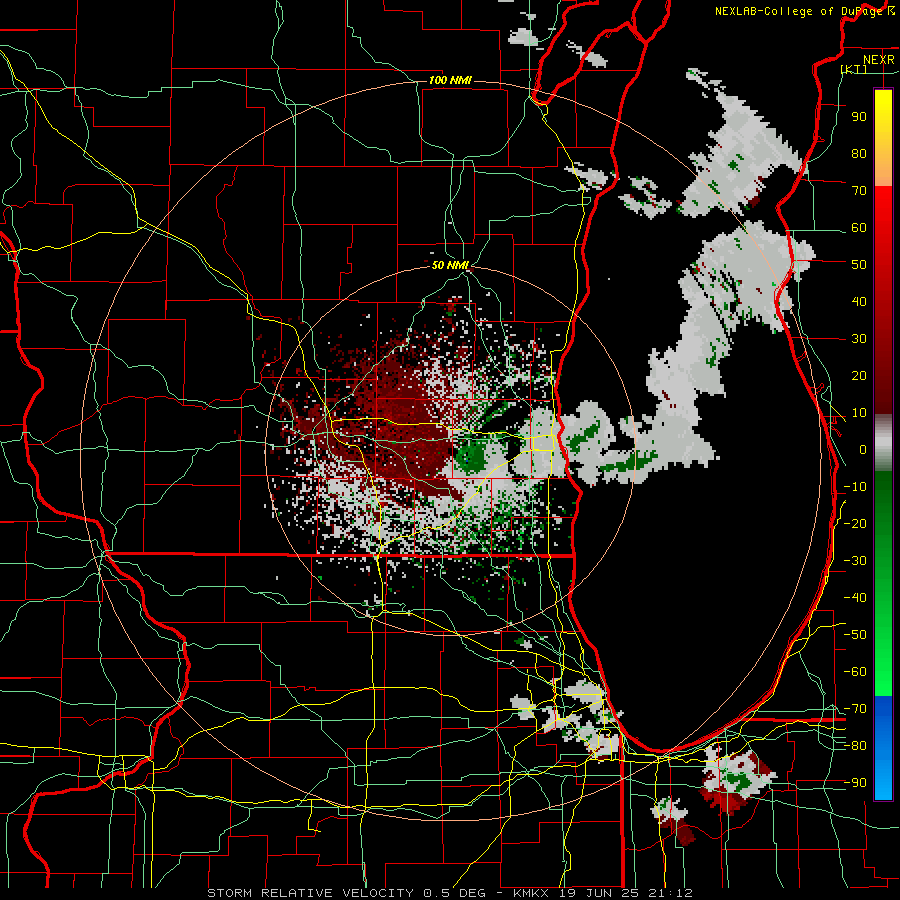Screen dimensions: 900x900
Task: Click the gray zero-velocity segment of the color bar
Action: tap(883, 443)
